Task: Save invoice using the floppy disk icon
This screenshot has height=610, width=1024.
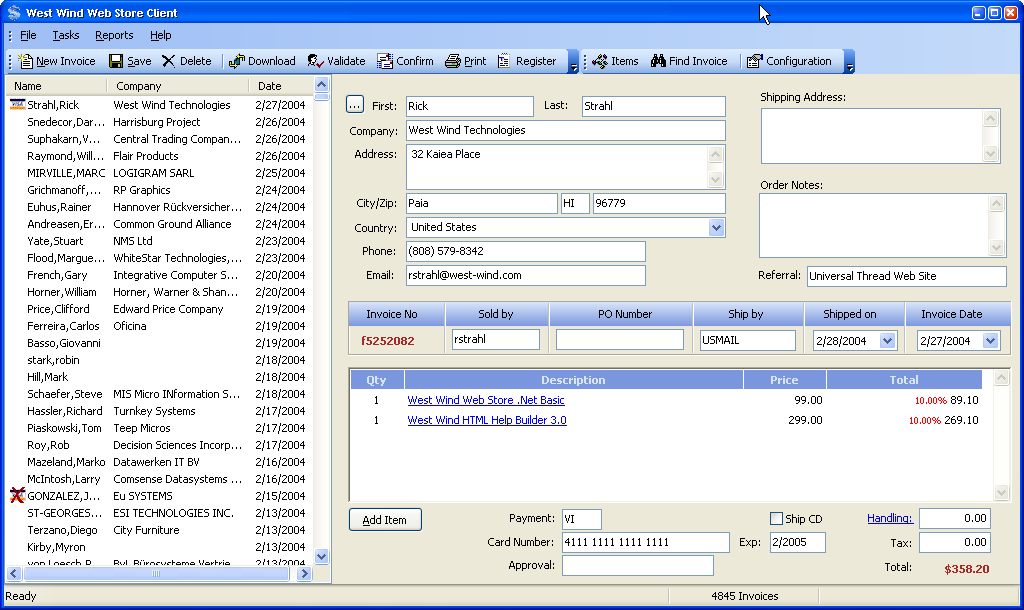Action: click(x=116, y=61)
